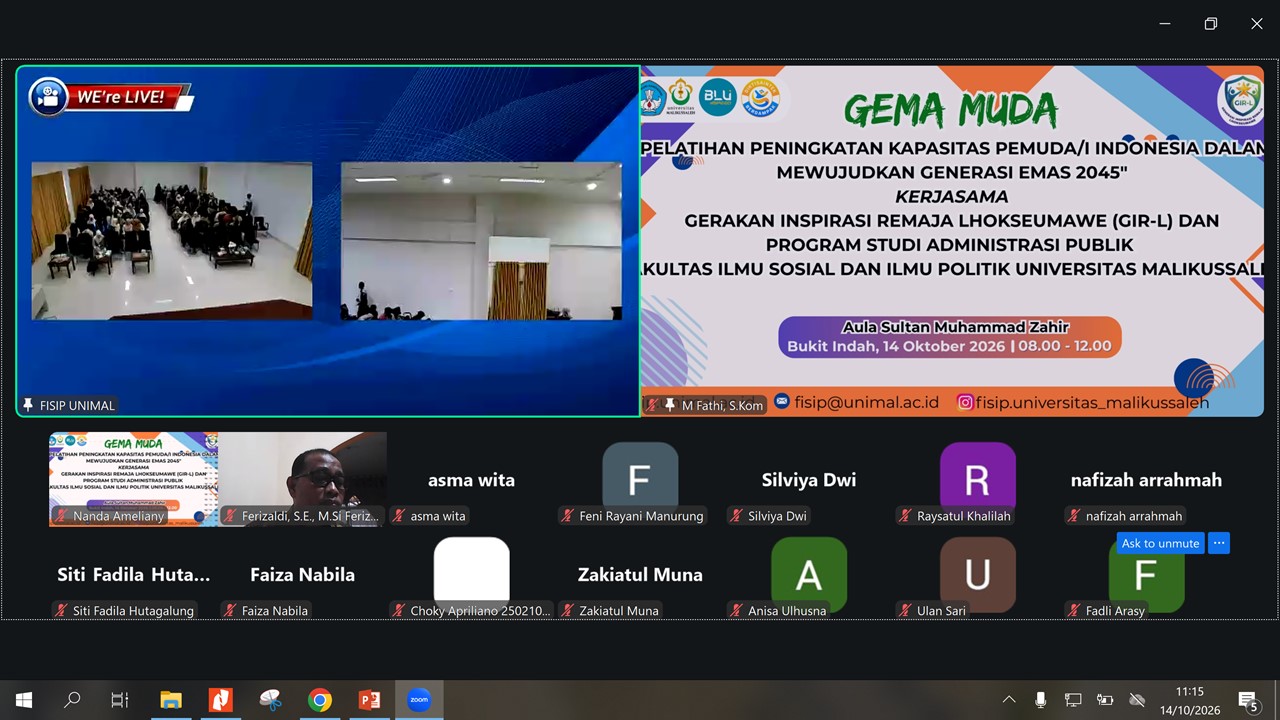This screenshot has width=1280, height=720.
Task: Open the three-dots menu on Fadli Arasy's tile
Action: pos(1218,543)
